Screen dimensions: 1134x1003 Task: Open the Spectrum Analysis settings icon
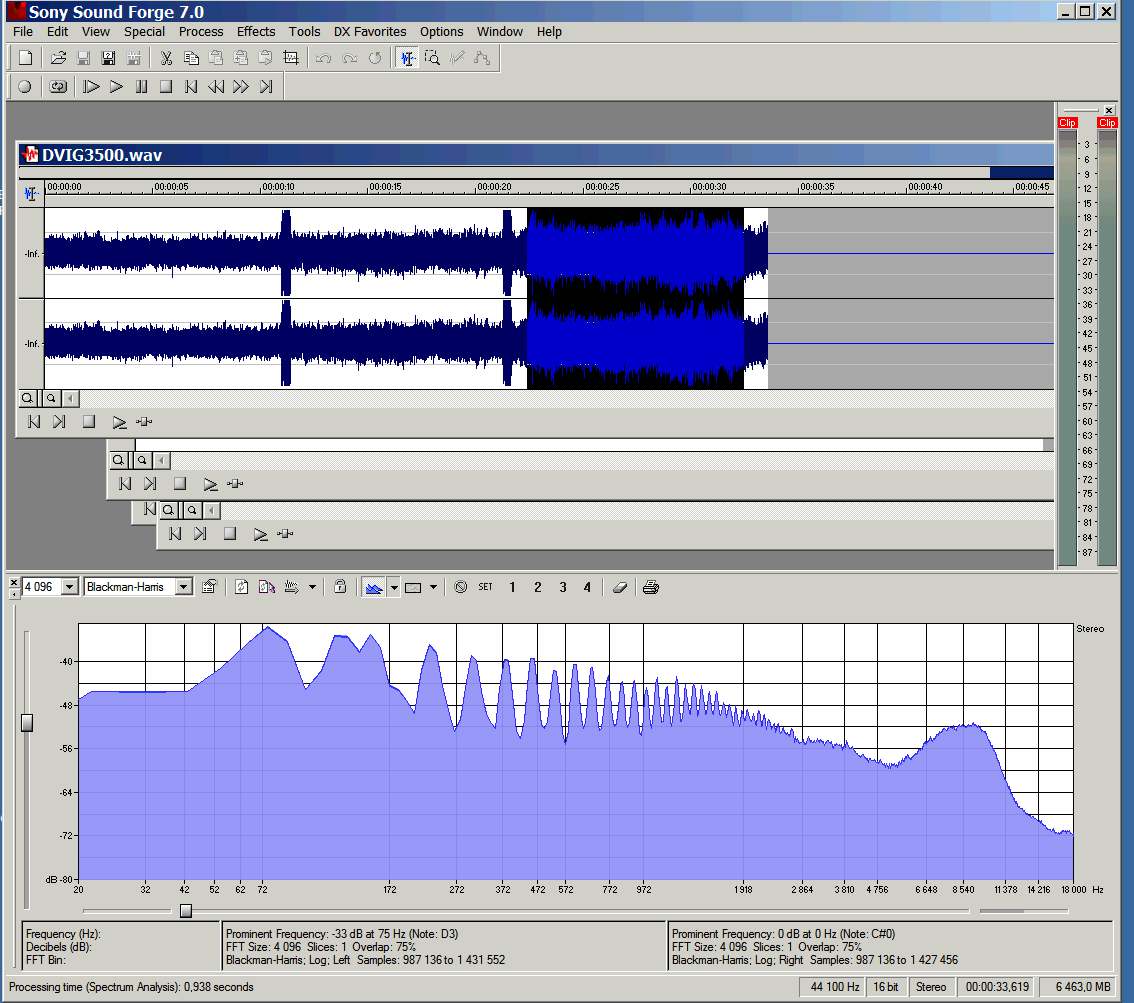(209, 587)
